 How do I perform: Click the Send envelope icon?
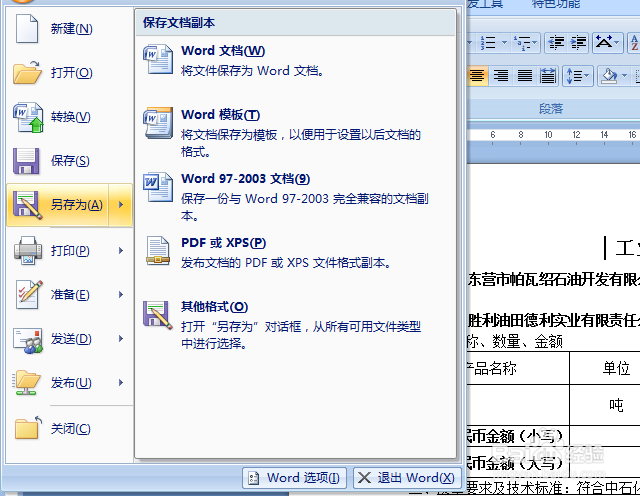(28, 340)
